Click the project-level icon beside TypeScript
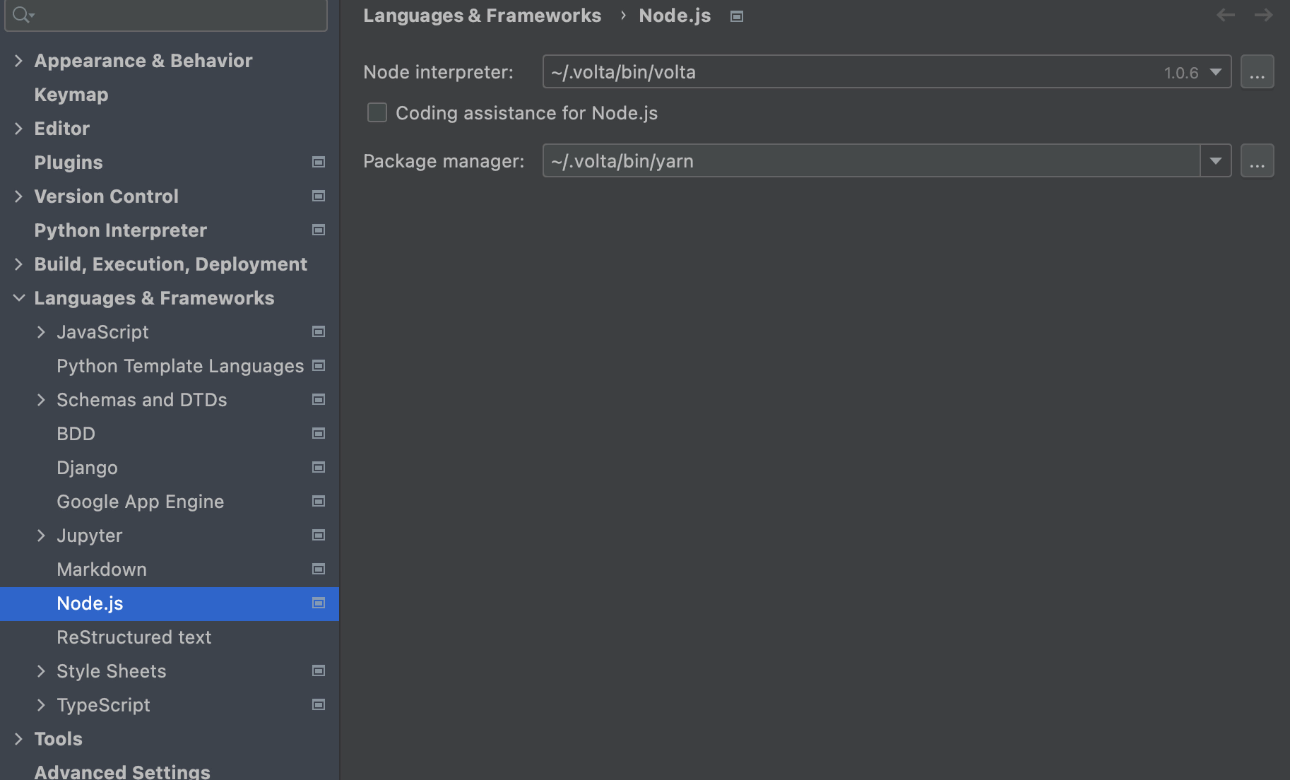The width and height of the screenshot is (1290, 780). point(318,705)
